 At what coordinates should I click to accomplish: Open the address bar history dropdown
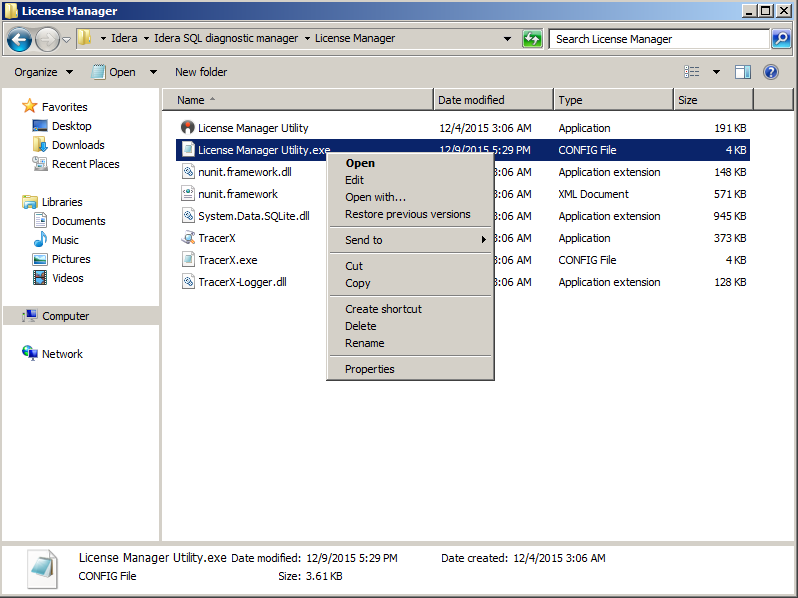click(508, 39)
